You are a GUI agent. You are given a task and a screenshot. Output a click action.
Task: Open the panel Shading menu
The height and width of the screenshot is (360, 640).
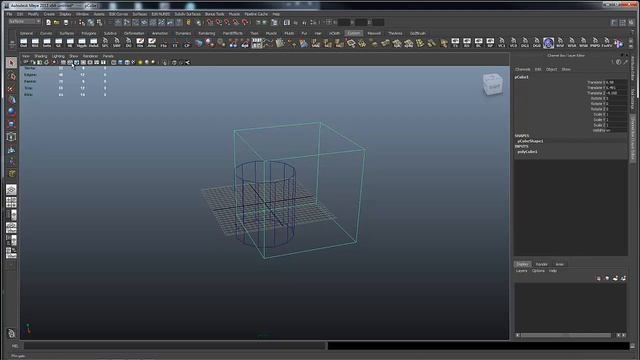tap(41, 56)
